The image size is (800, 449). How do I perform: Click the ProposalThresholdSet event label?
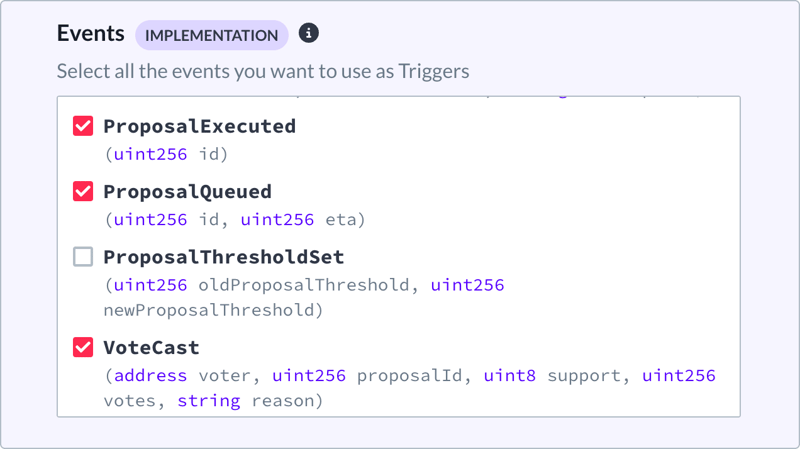224,257
